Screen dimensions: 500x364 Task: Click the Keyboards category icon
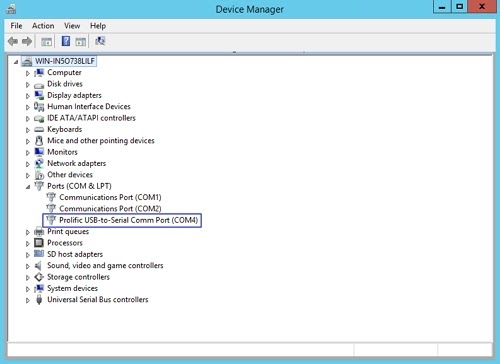coord(39,129)
